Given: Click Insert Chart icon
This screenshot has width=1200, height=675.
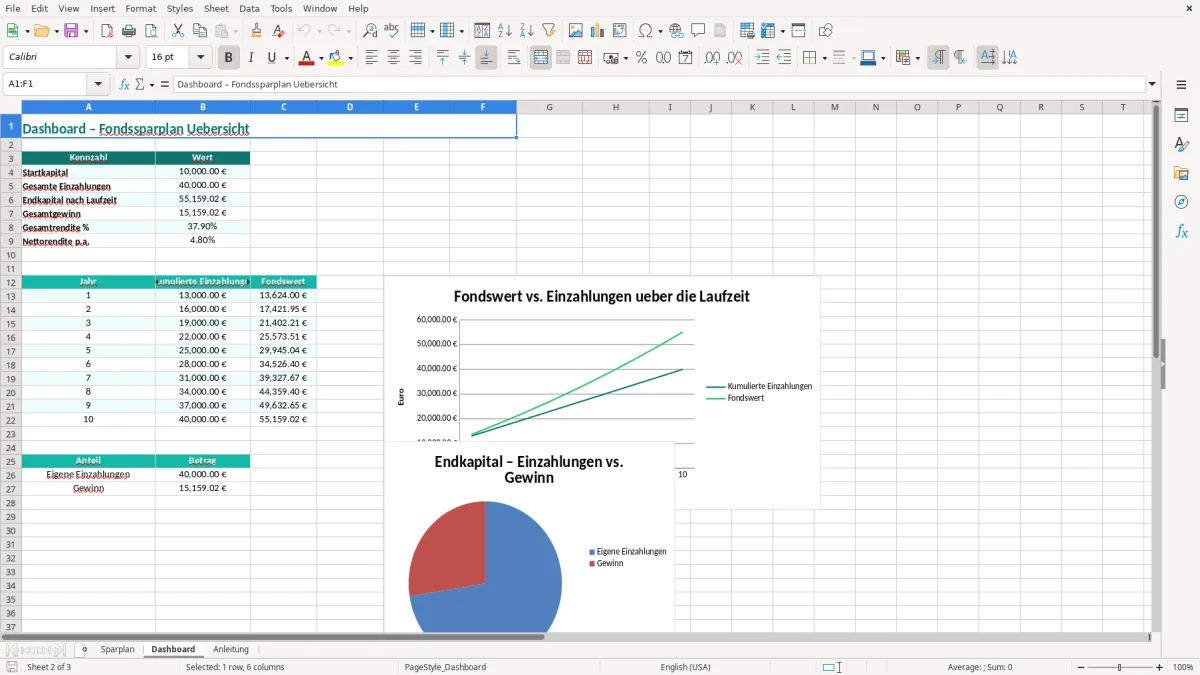Looking at the screenshot, I should coord(598,31).
